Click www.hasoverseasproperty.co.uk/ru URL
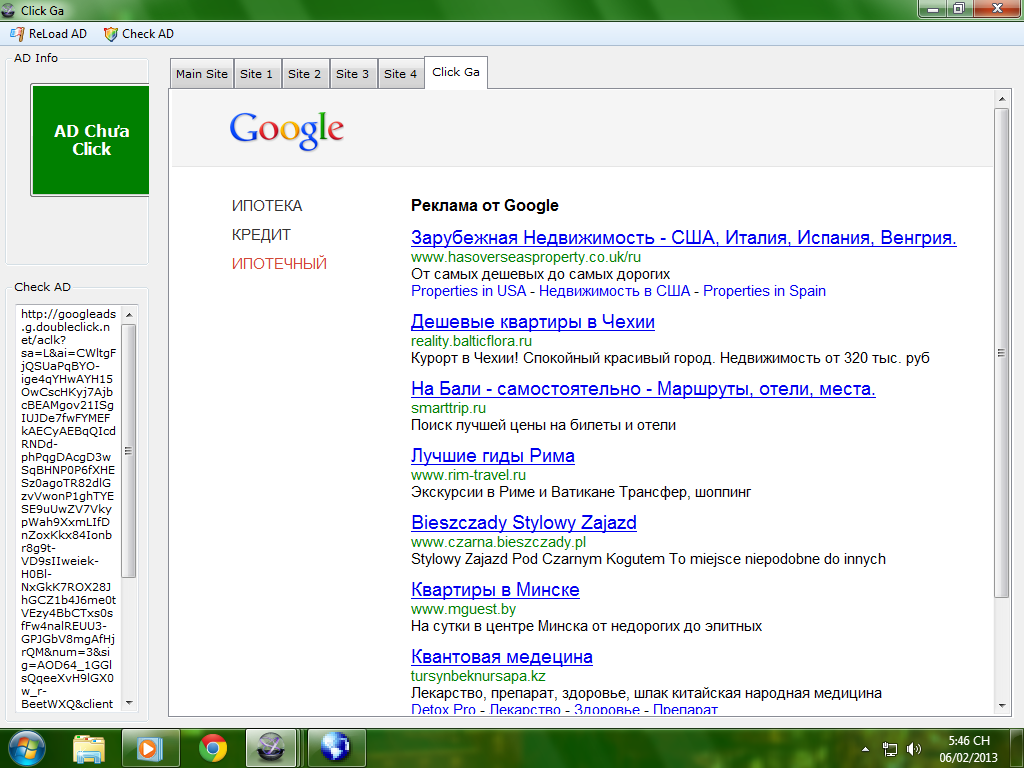 (526, 257)
